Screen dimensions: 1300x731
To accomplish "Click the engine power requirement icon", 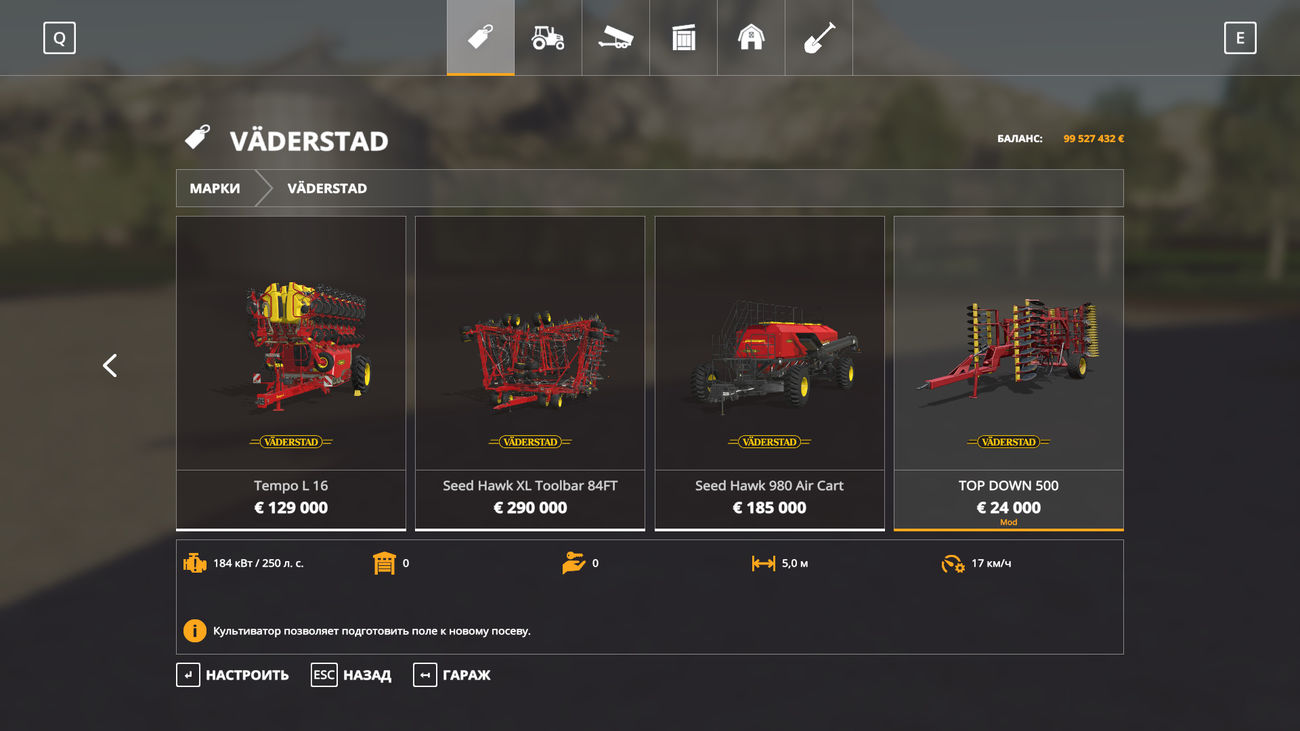I will tap(195, 563).
